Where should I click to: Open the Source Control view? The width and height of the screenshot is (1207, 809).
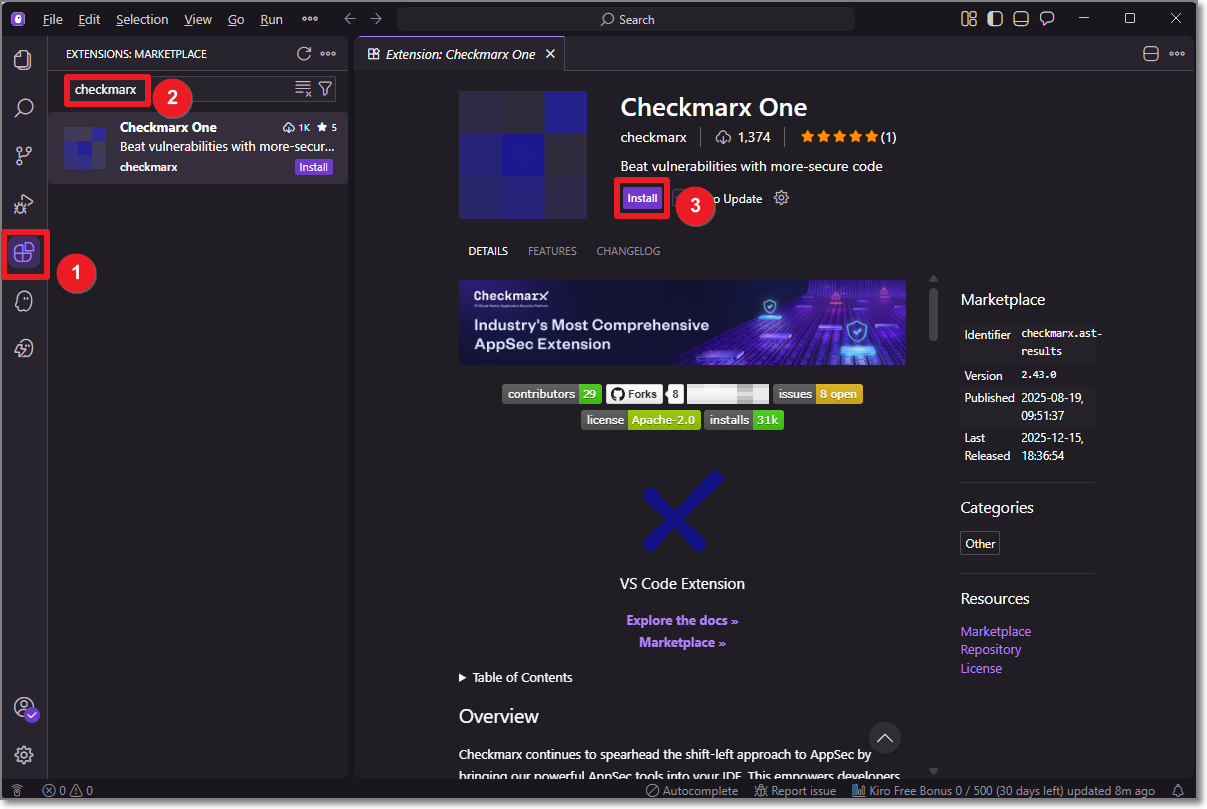pyautogui.click(x=23, y=155)
